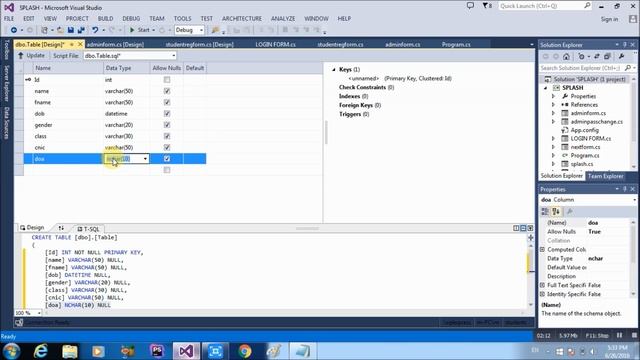Click the Open File folder icon
Viewport: 640px width, 360px height.
coord(60,30)
